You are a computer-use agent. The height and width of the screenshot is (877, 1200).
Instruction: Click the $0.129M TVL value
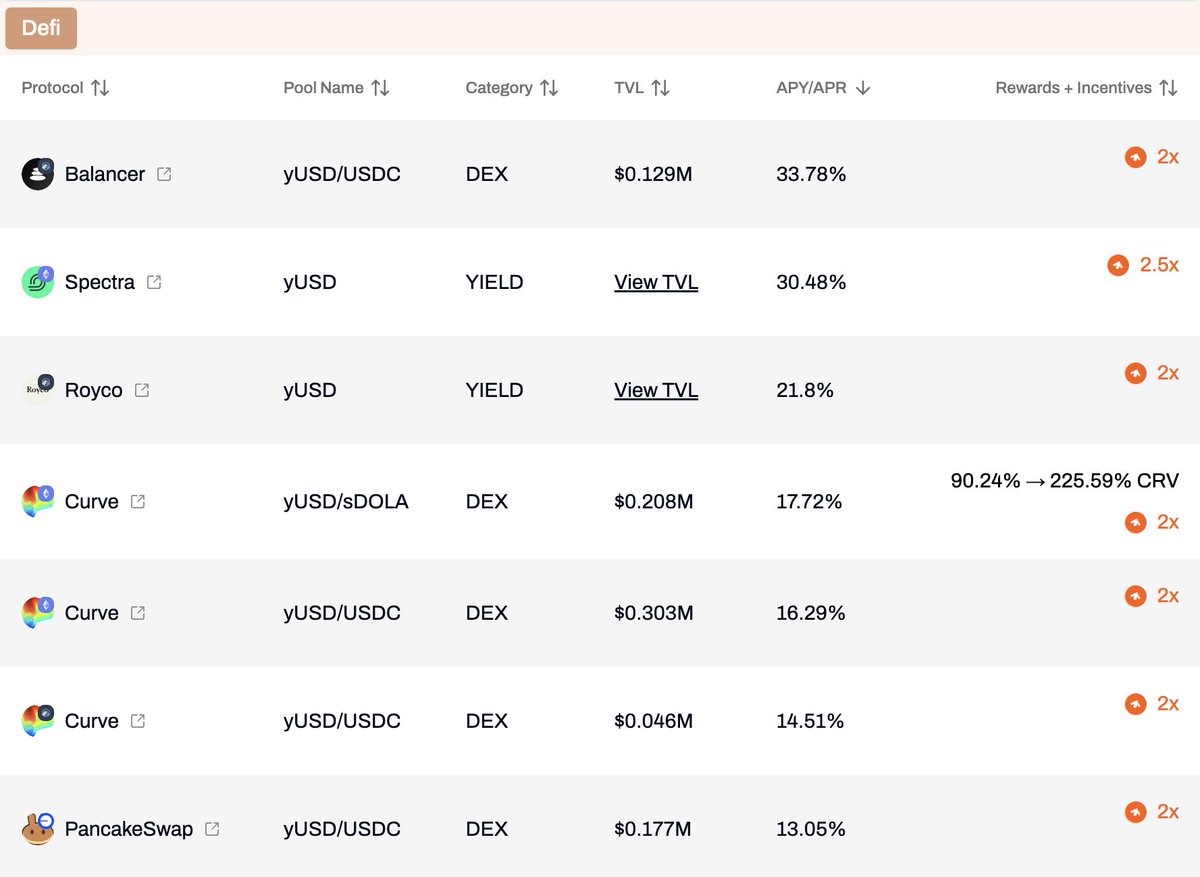653,174
